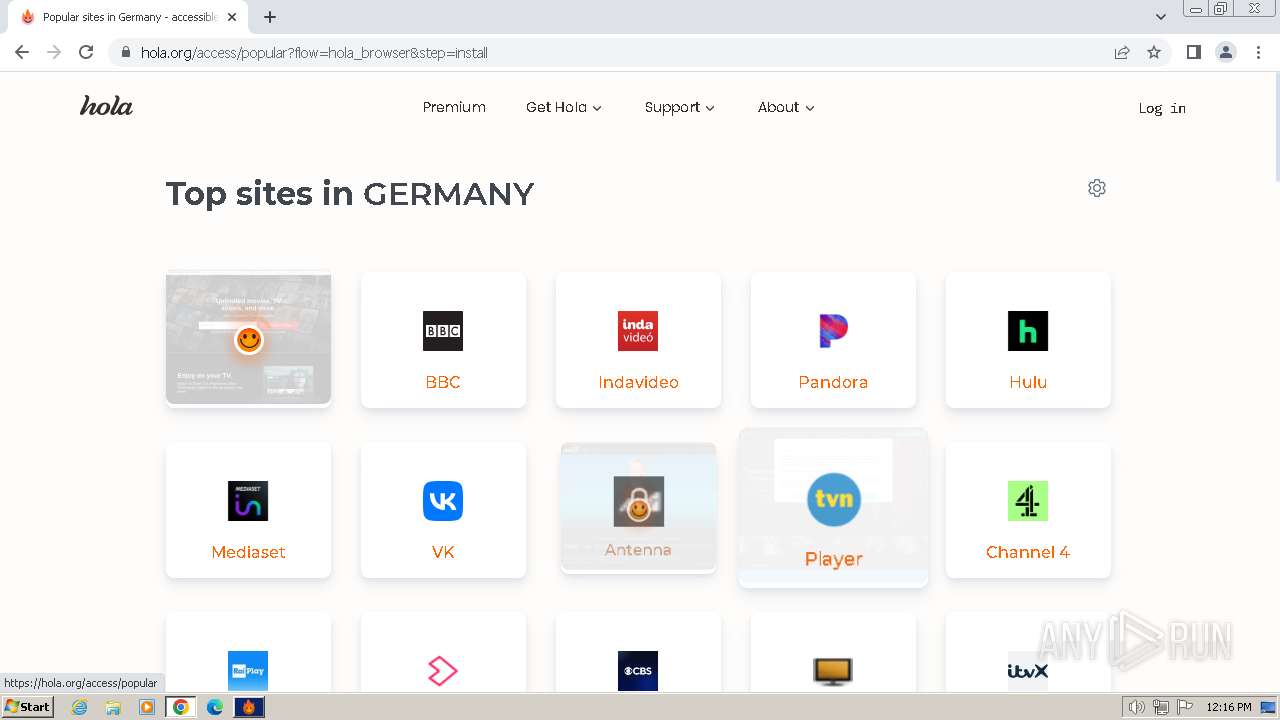Open the Action Center flag tray icon
Viewport: 1280px width, 720px height.
(1186, 707)
